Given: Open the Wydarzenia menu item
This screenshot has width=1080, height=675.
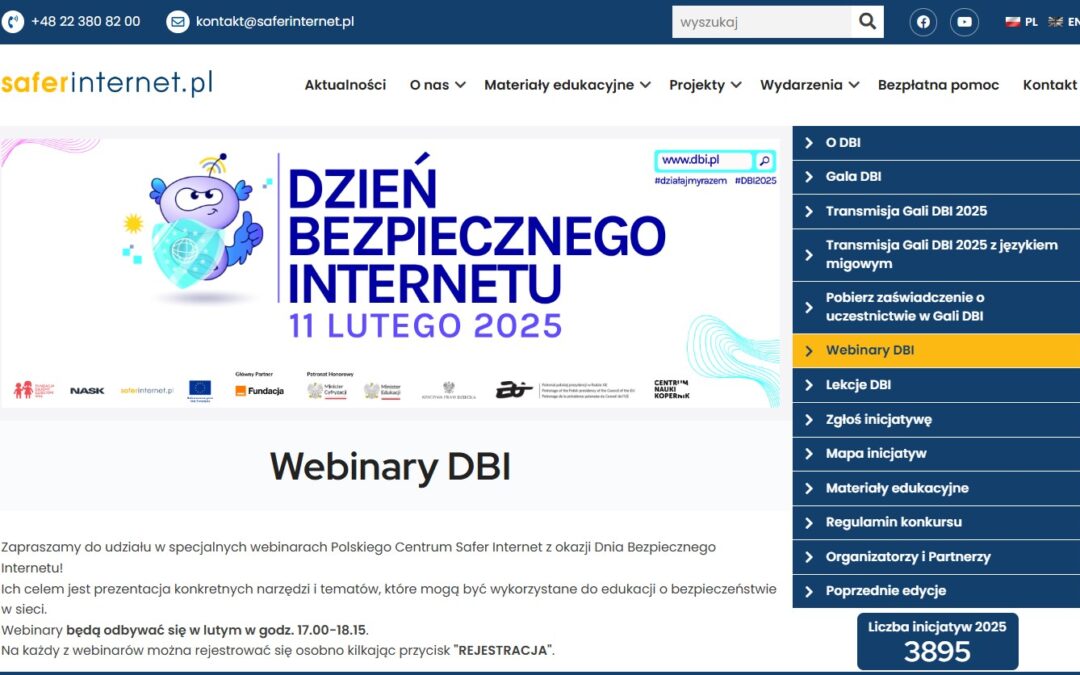Looking at the screenshot, I should coord(801,85).
